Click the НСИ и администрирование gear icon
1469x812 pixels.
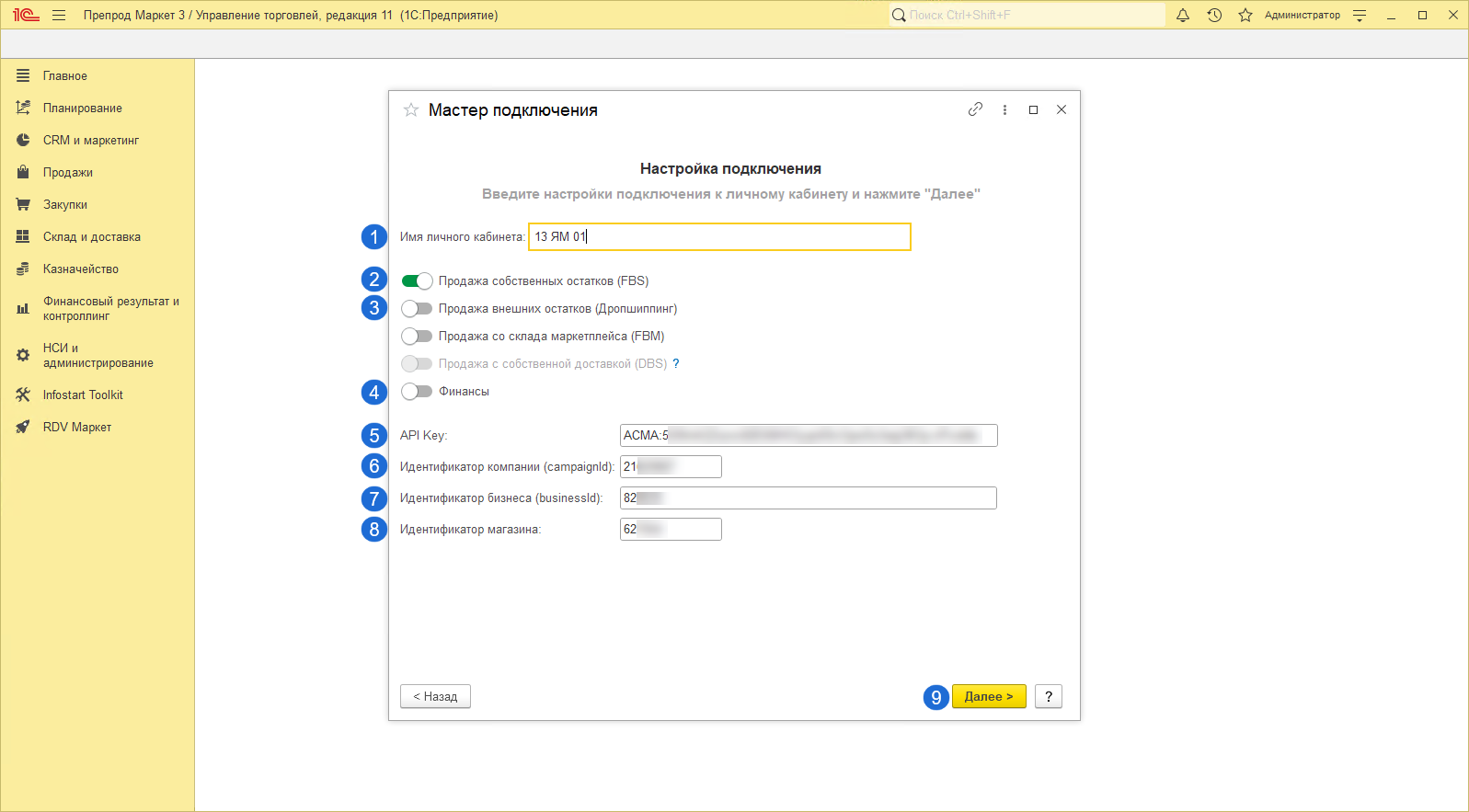(23, 355)
